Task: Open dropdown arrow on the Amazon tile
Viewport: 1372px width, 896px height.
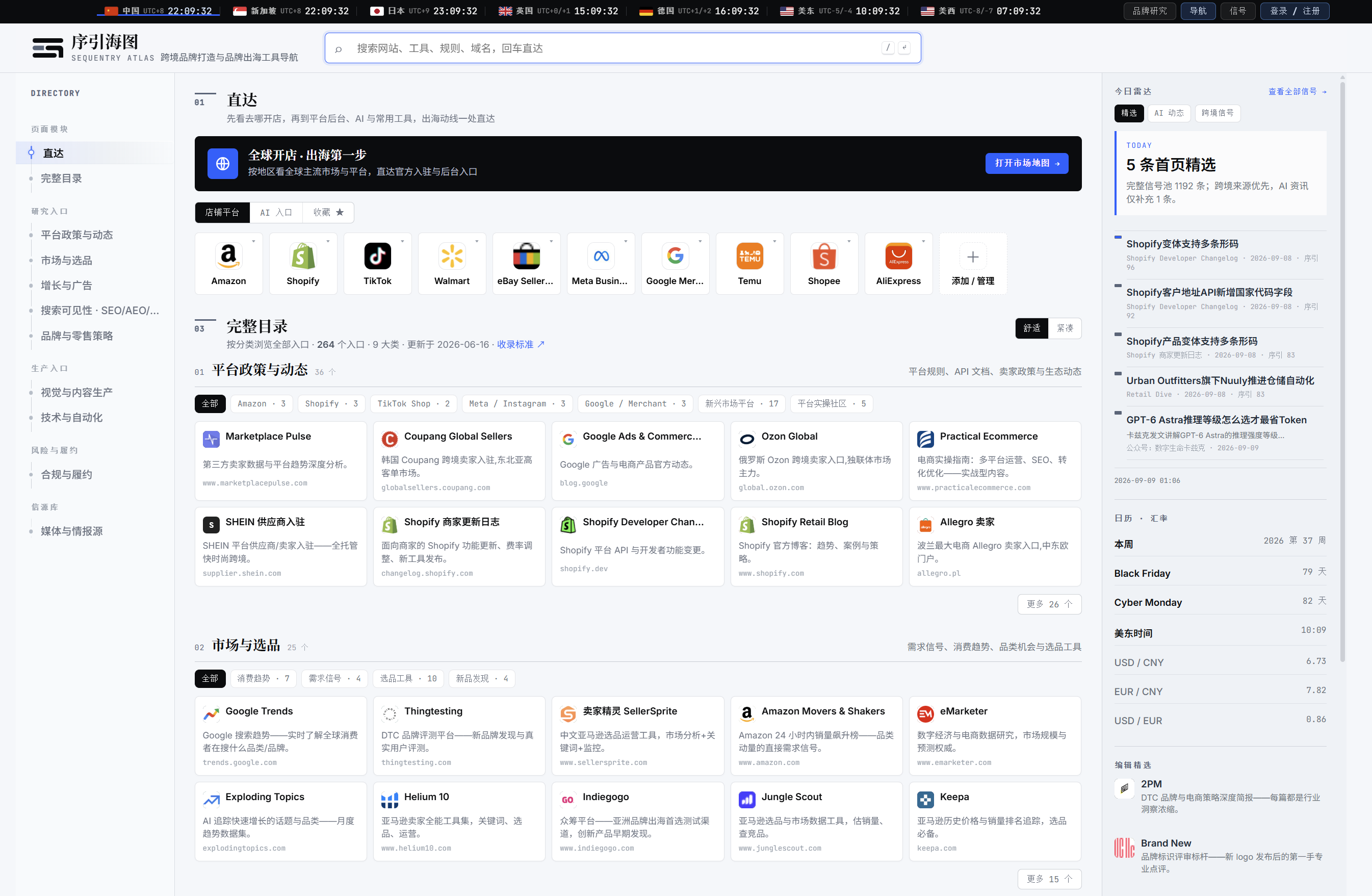Action: (x=253, y=241)
